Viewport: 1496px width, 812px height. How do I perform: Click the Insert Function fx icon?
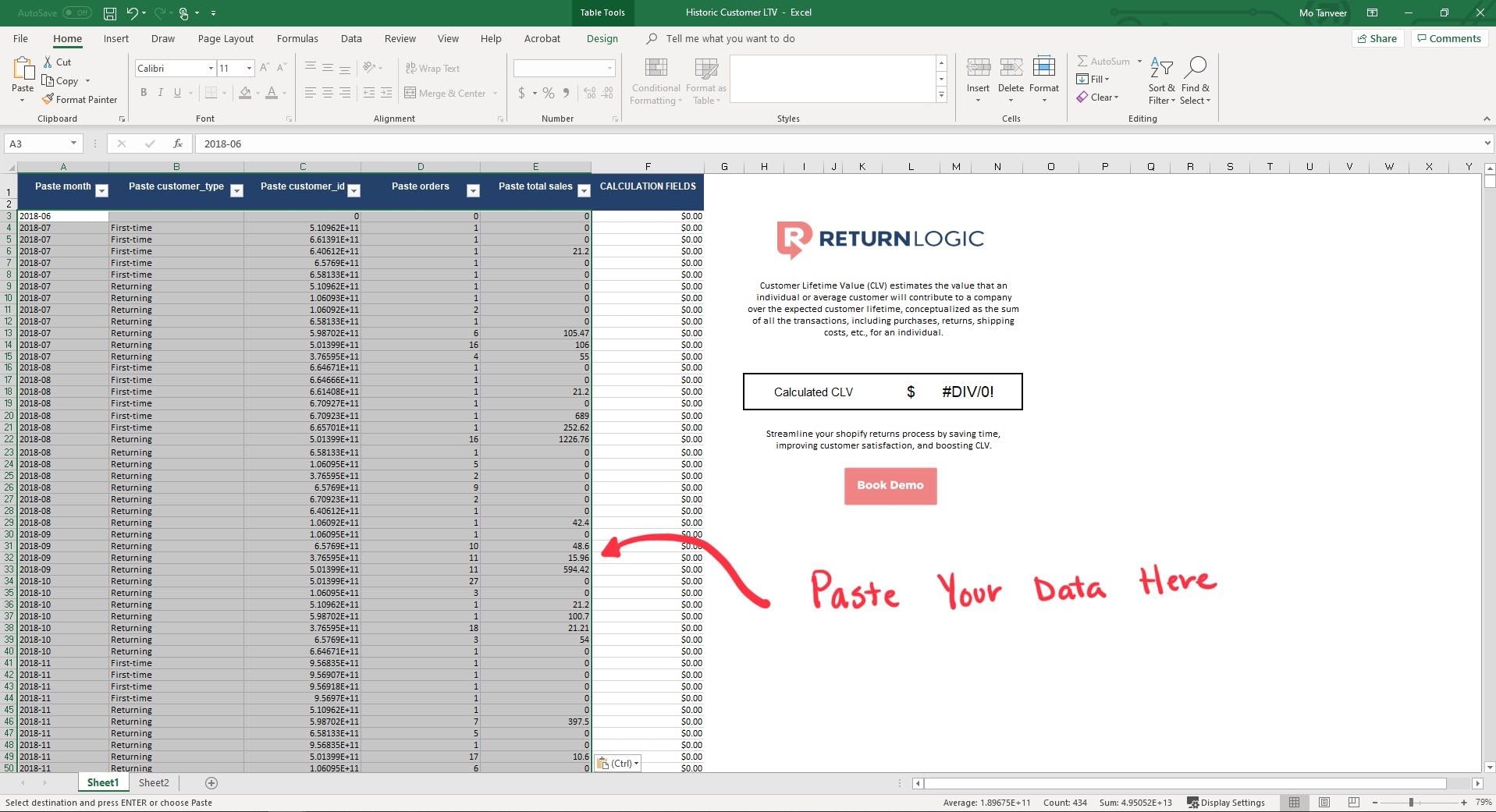(x=178, y=144)
